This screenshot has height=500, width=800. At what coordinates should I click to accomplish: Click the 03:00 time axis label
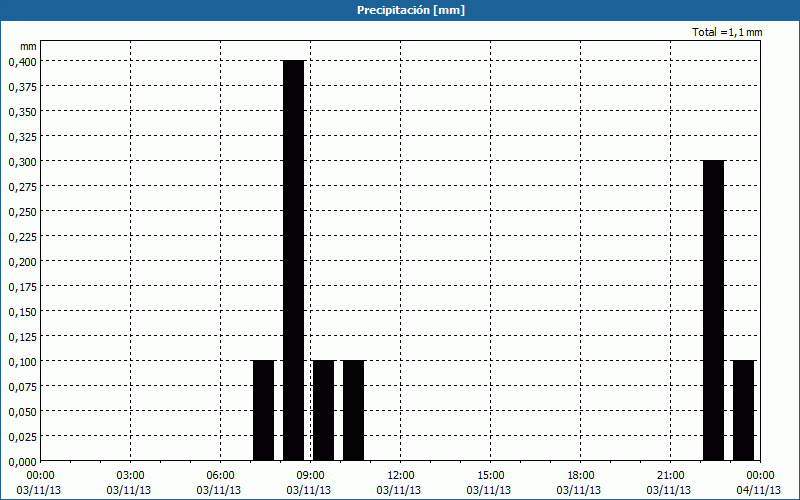130,476
